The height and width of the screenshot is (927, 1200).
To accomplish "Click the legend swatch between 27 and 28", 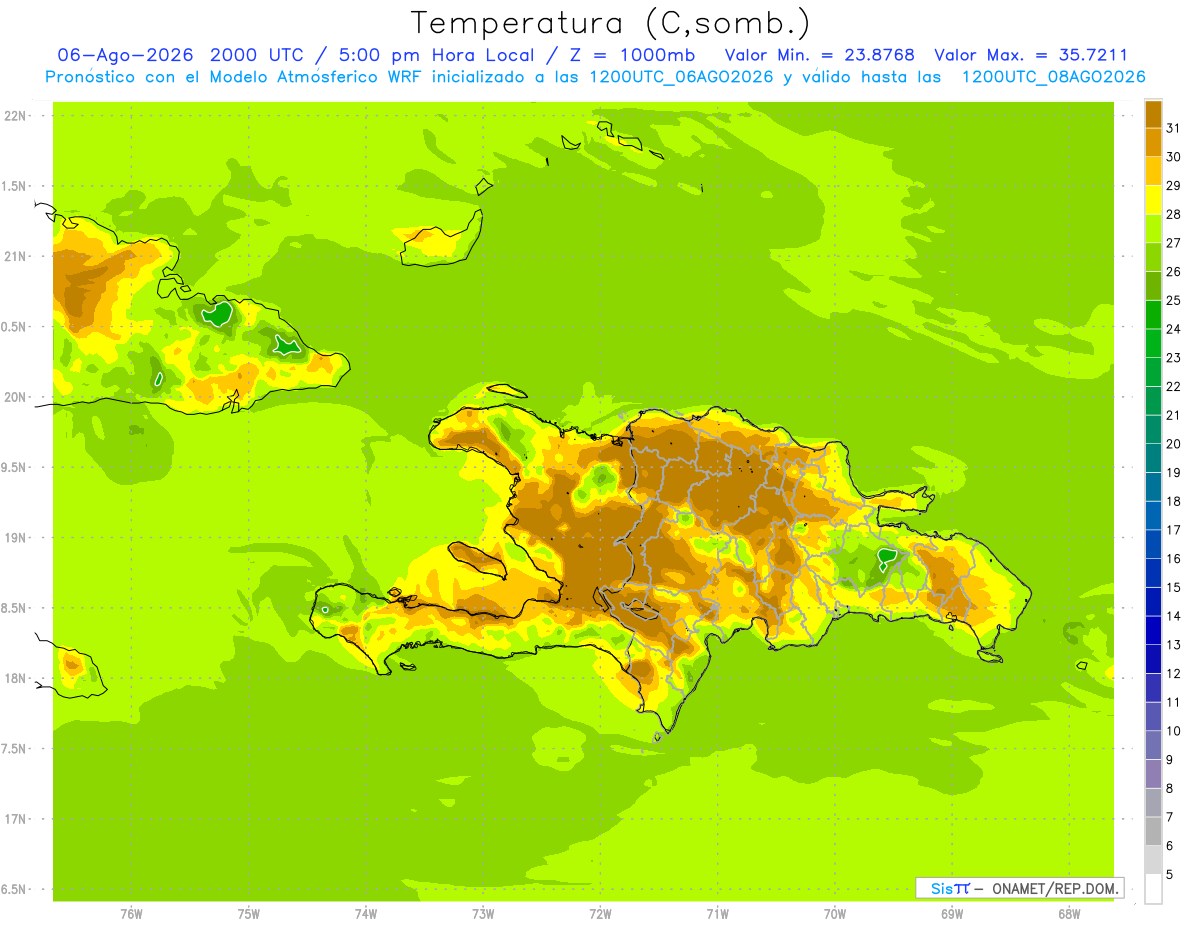I will tap(1153, 228).
